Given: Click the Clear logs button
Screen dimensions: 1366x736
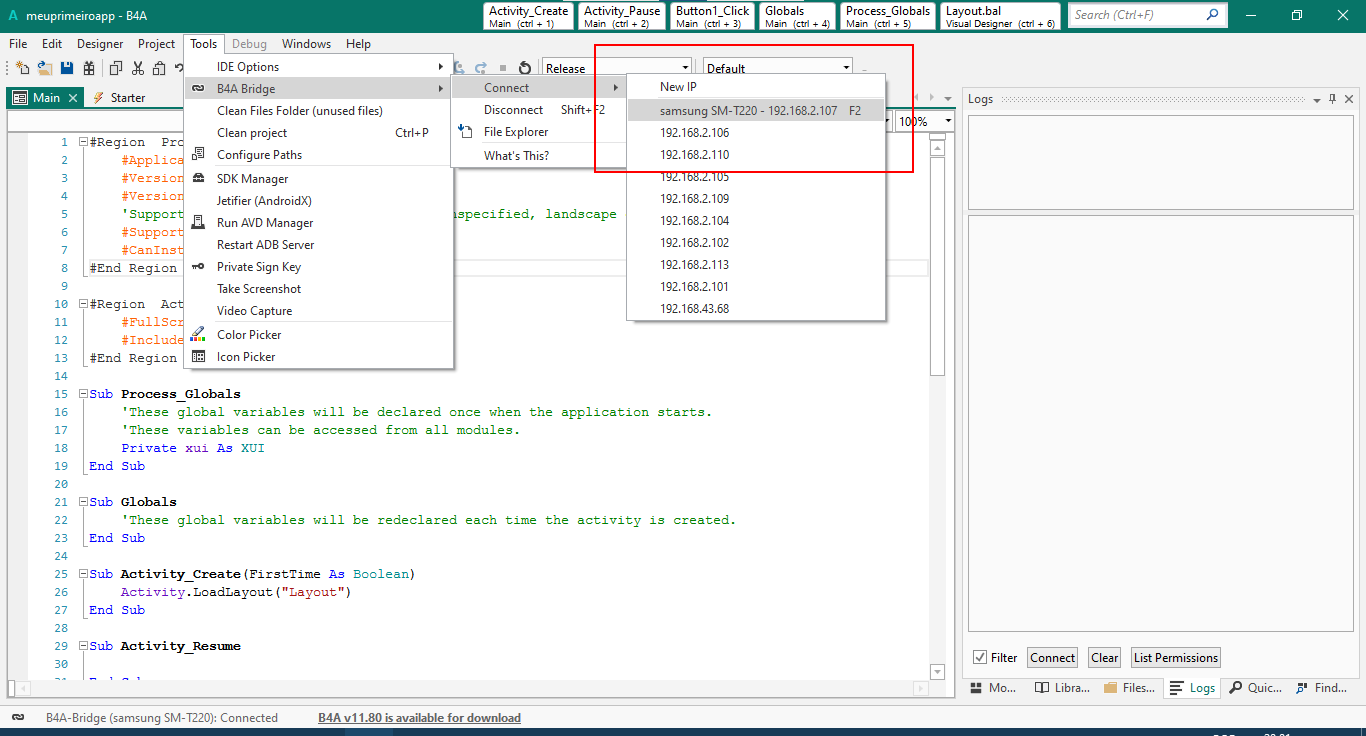Looking at the screenshot, I should (1105, 658).
